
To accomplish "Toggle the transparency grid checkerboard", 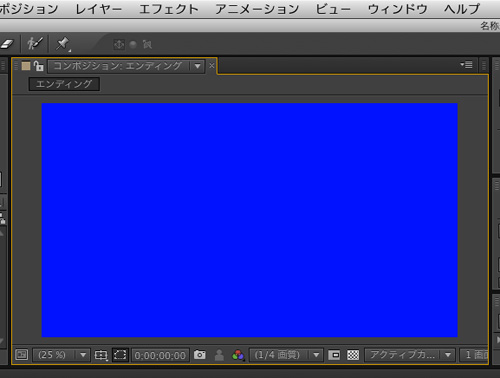I will click(x=353, y=355).
